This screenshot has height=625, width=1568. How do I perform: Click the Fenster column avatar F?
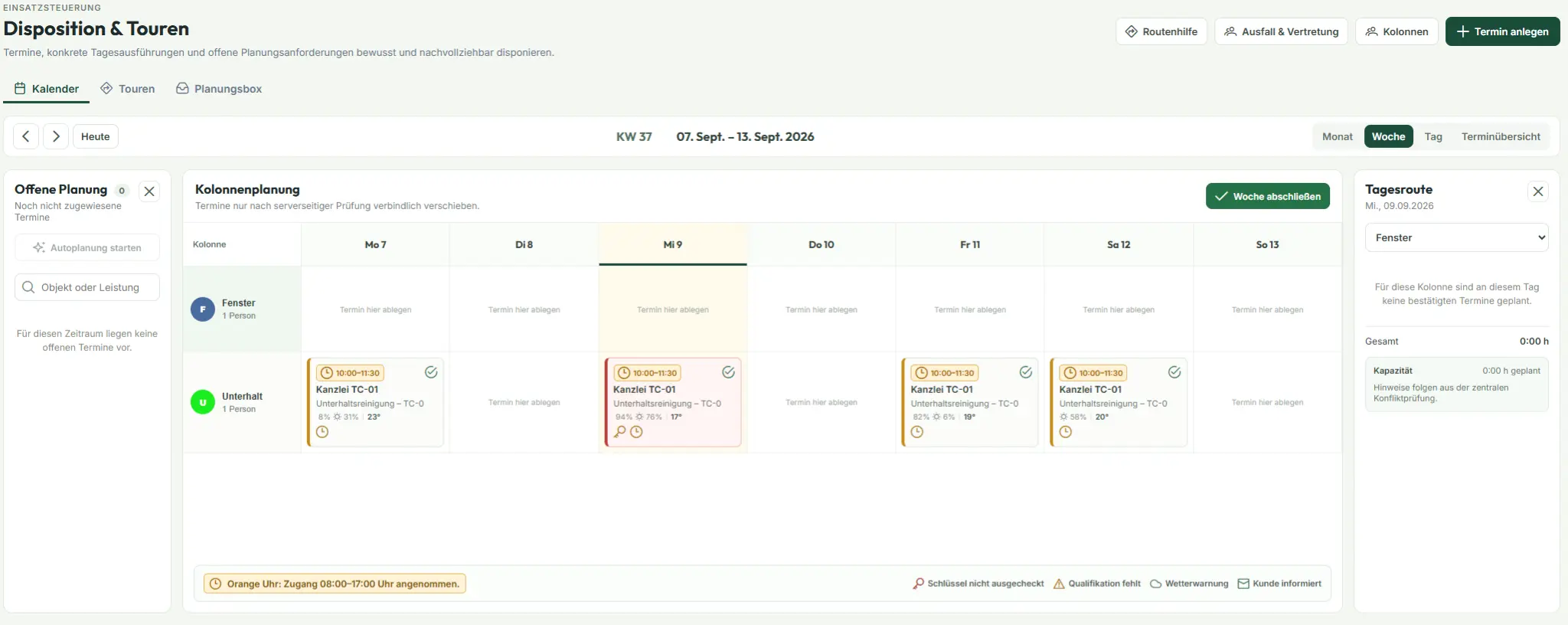(203, 309)
